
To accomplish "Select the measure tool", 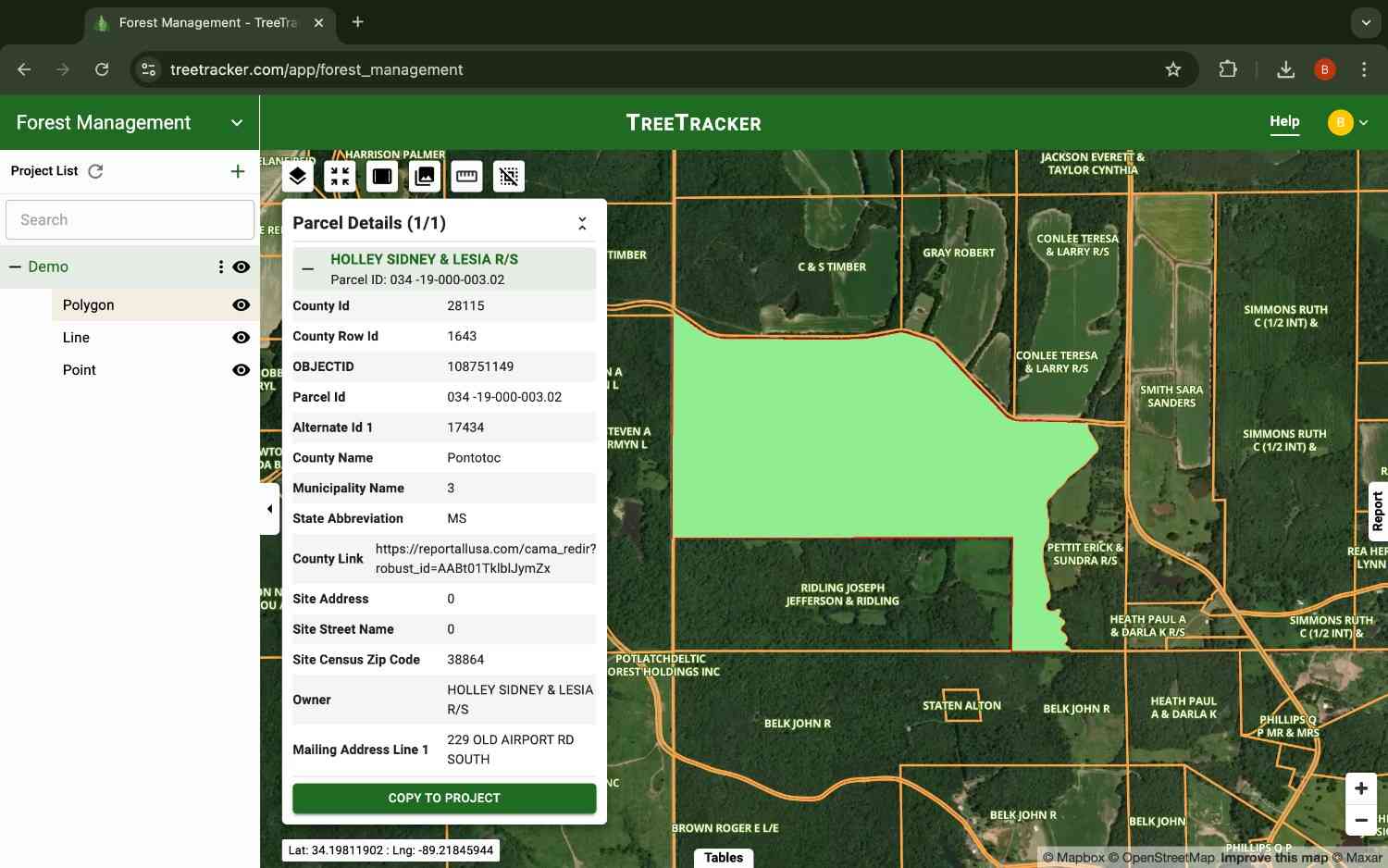I will pyautogui.click(x=466, y=176).
